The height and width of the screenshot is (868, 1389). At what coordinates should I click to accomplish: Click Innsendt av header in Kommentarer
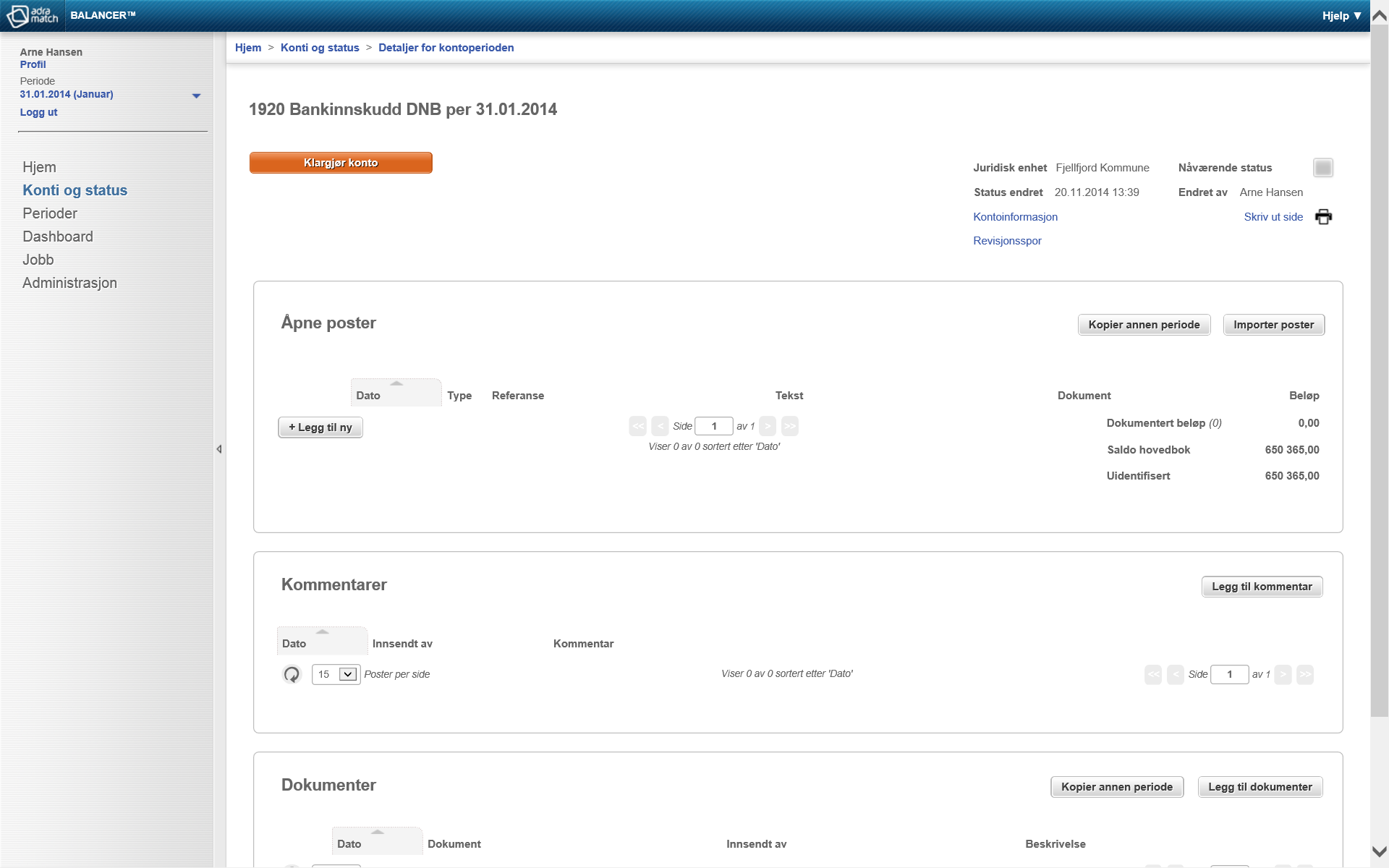[402, 644]
